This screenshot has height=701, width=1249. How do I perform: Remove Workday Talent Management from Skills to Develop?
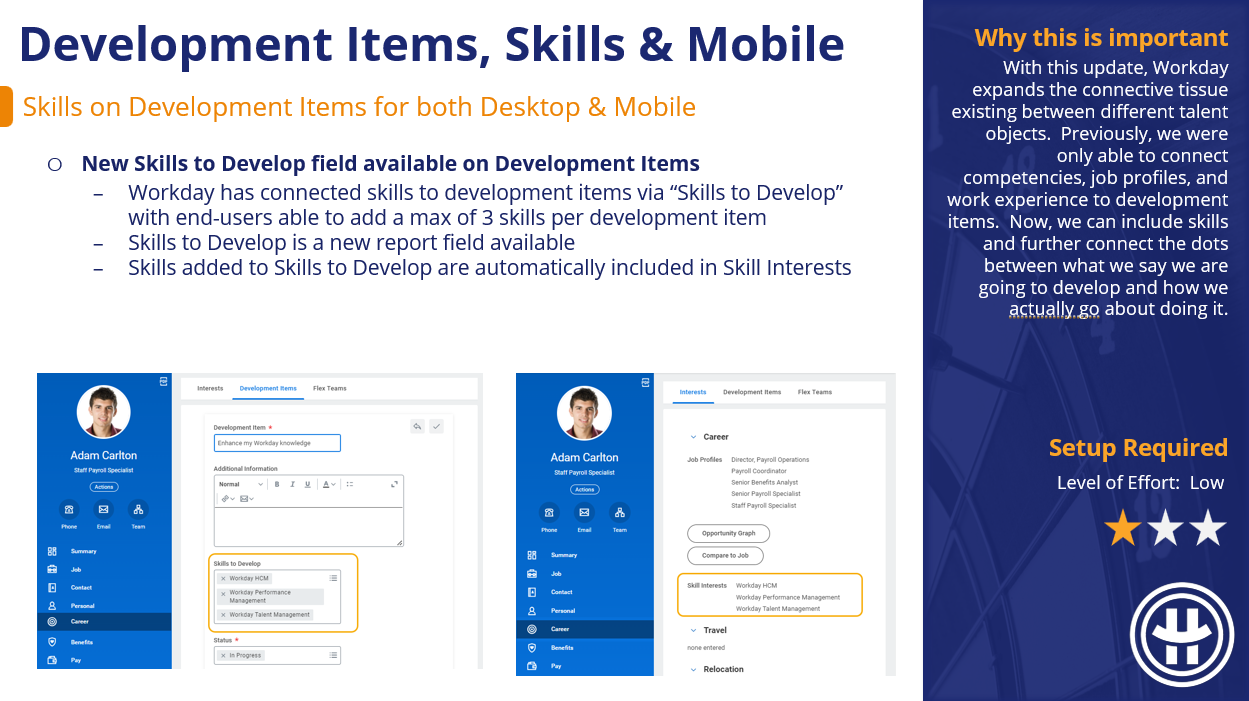coord(223,615)
